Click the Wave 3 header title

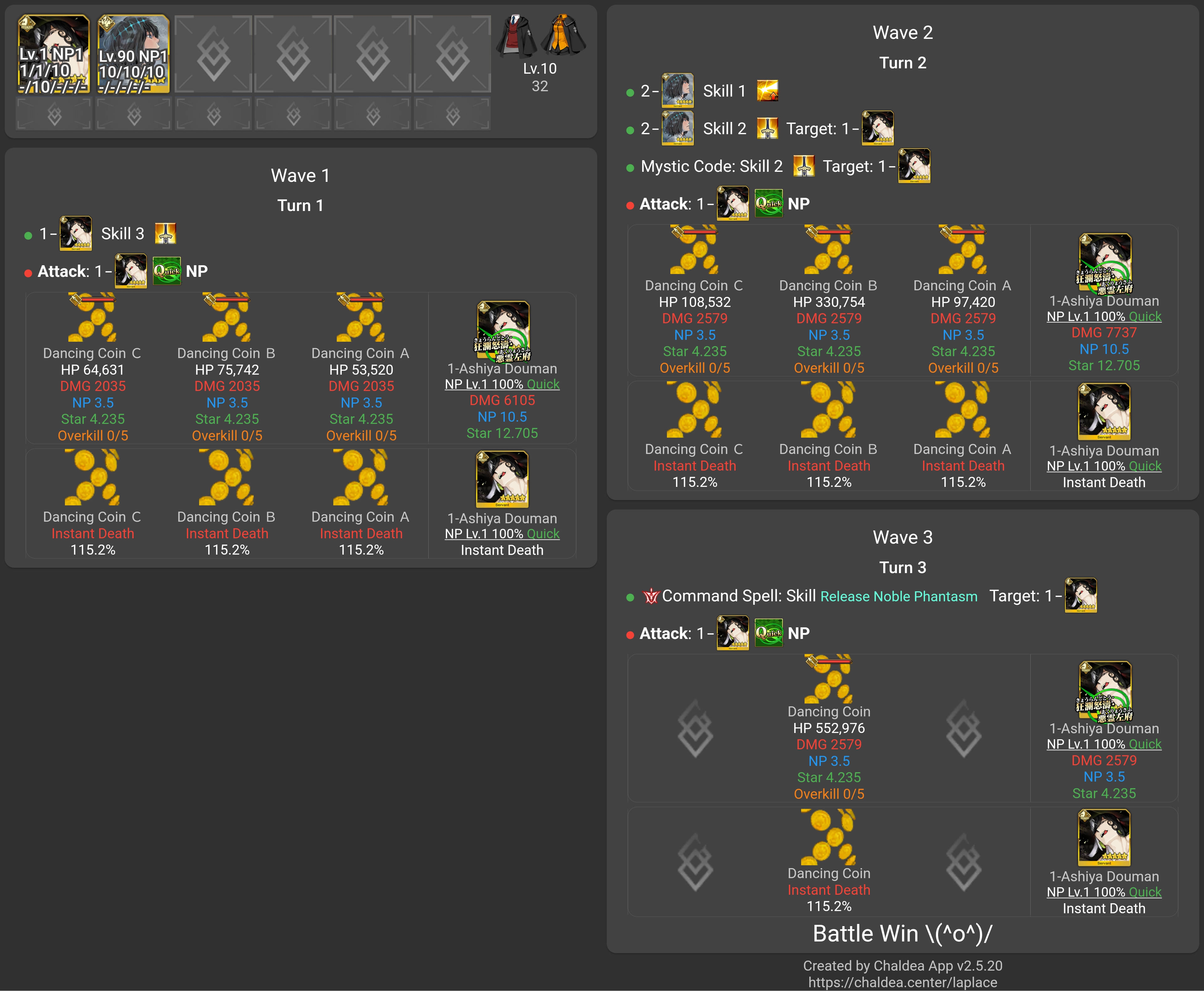tap(903, 537)
